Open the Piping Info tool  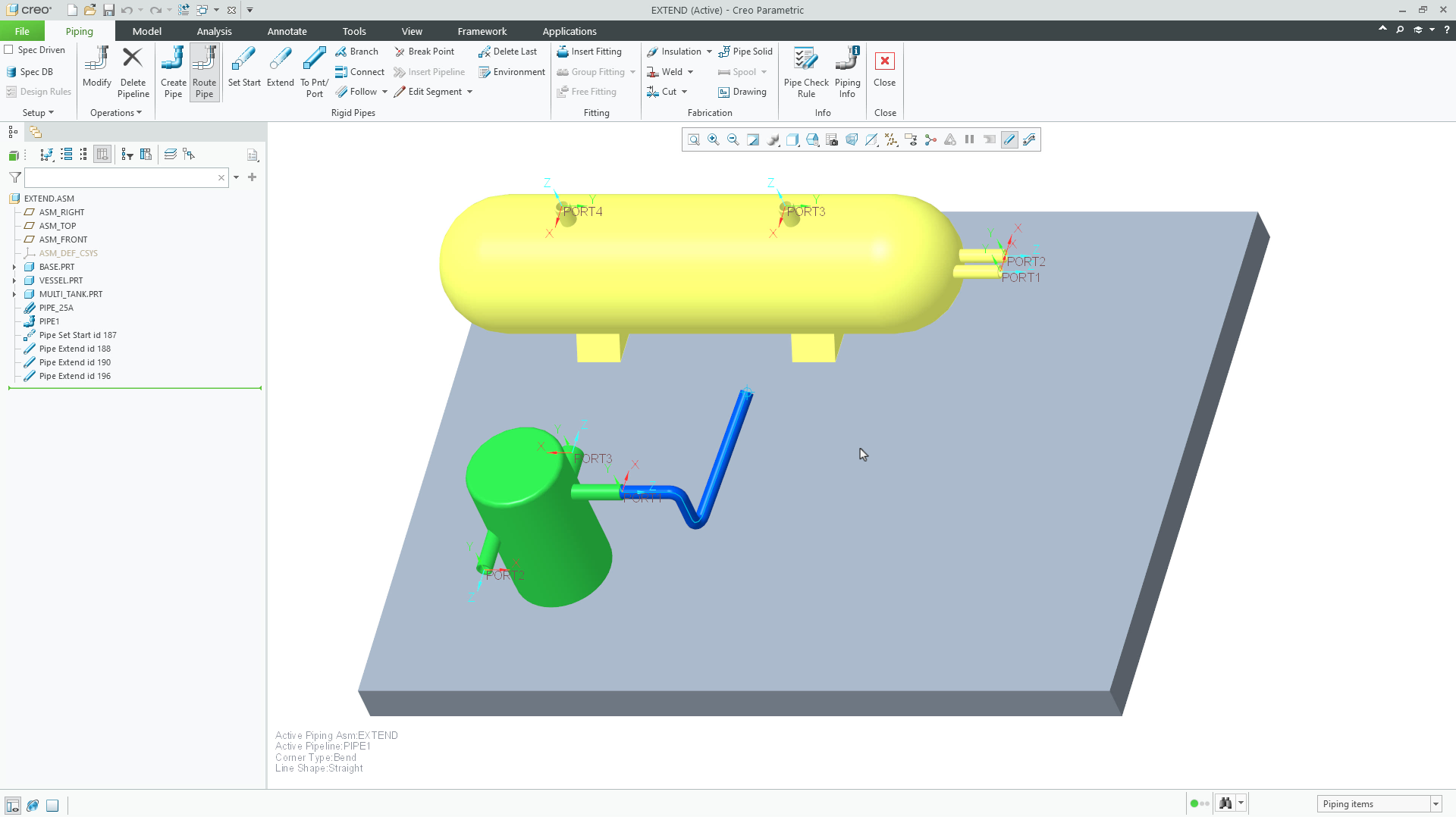point(847,72)
